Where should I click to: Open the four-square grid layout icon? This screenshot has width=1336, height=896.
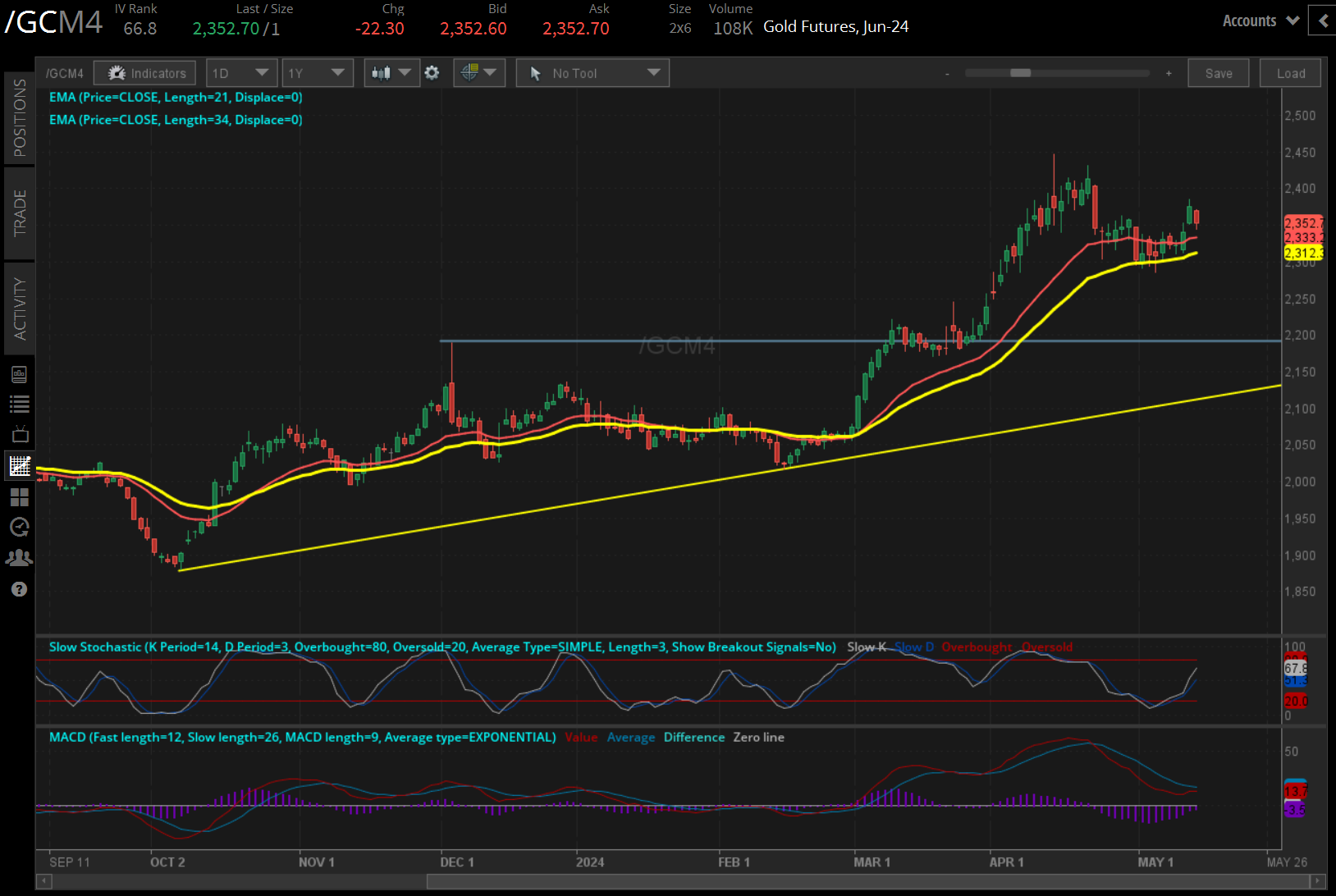click(19, 497)
